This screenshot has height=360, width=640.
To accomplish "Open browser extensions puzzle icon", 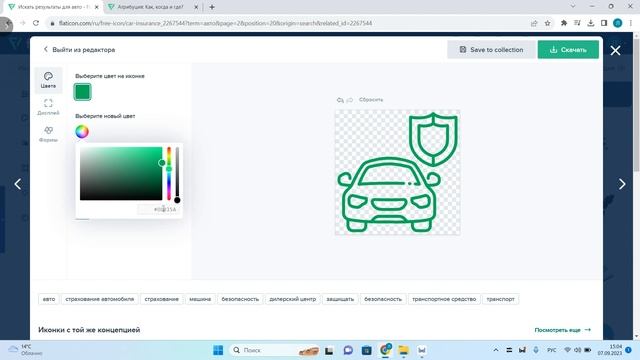I will (x=564, y=23).
